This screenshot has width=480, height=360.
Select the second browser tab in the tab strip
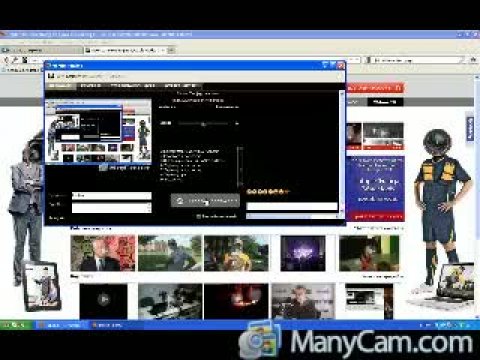(126, 50)
